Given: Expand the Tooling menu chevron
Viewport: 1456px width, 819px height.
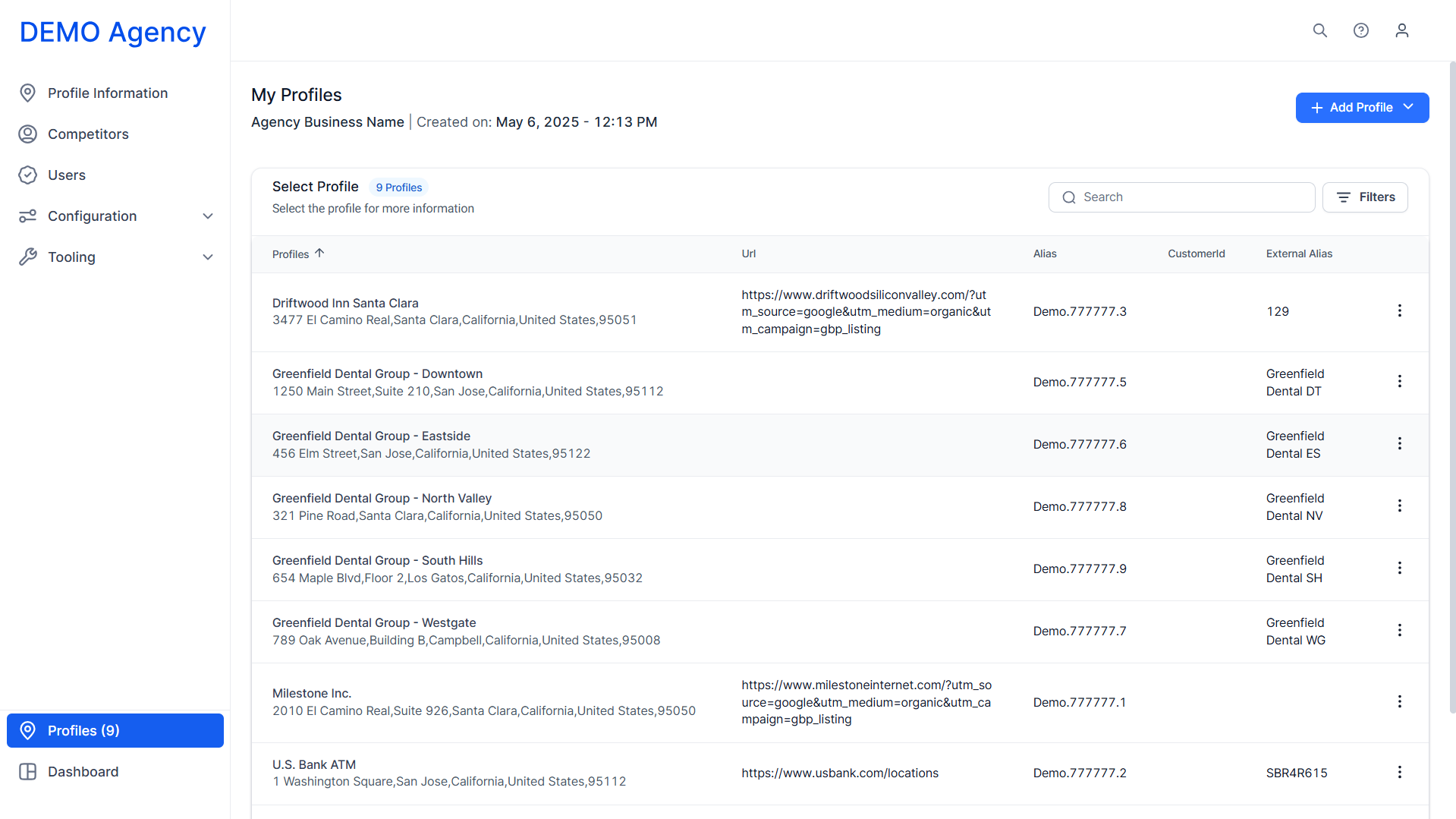Looking at the screenshot, I should point(208,257).
